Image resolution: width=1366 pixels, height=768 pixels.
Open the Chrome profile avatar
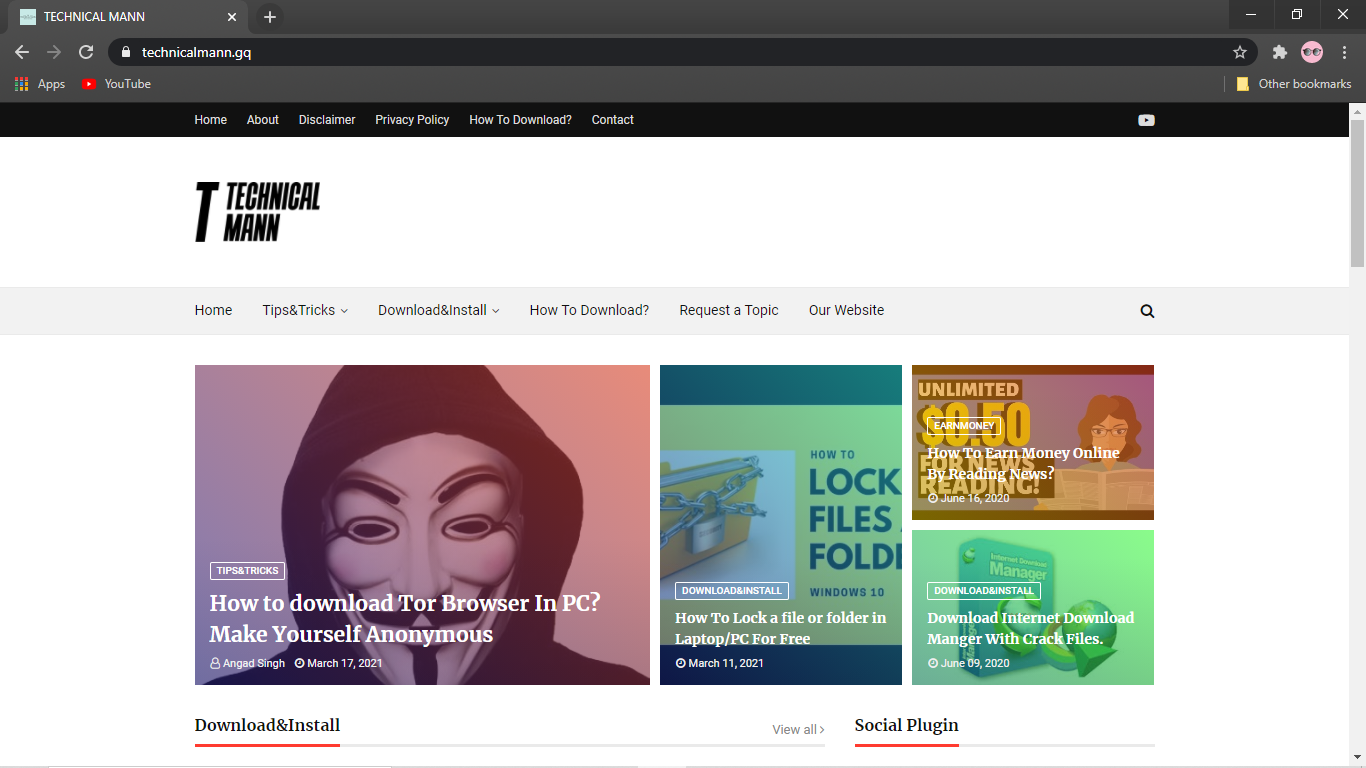[x=1312, y=52]
